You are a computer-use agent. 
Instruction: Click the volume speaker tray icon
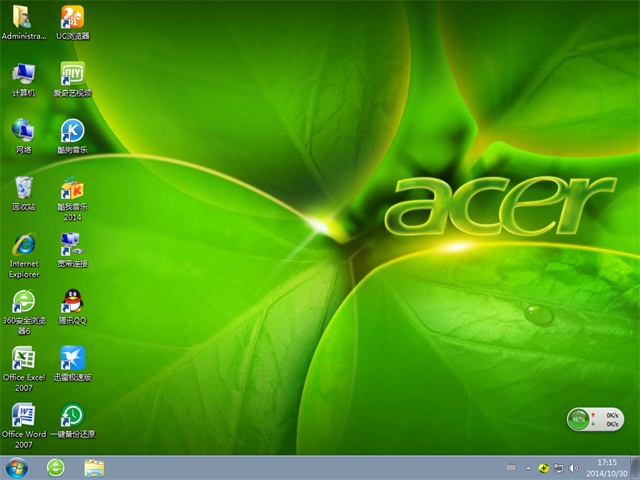coord(573,467)
